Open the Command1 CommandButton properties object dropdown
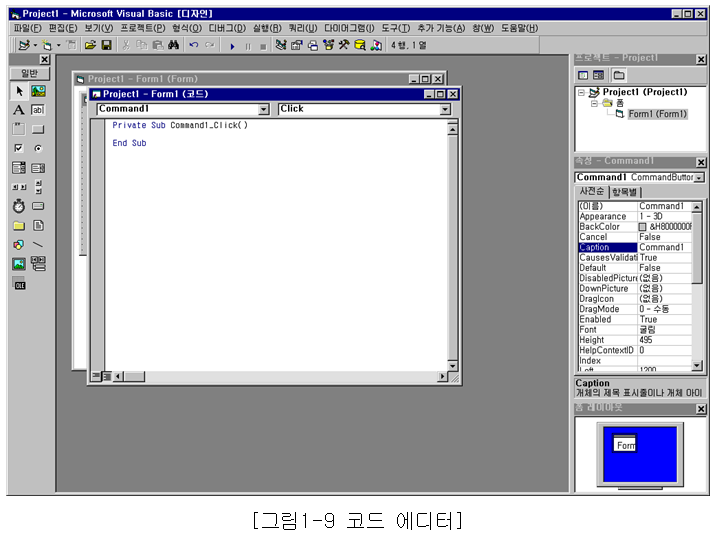The width and height of the screenshot is (717, 544). tap(699, 178)
